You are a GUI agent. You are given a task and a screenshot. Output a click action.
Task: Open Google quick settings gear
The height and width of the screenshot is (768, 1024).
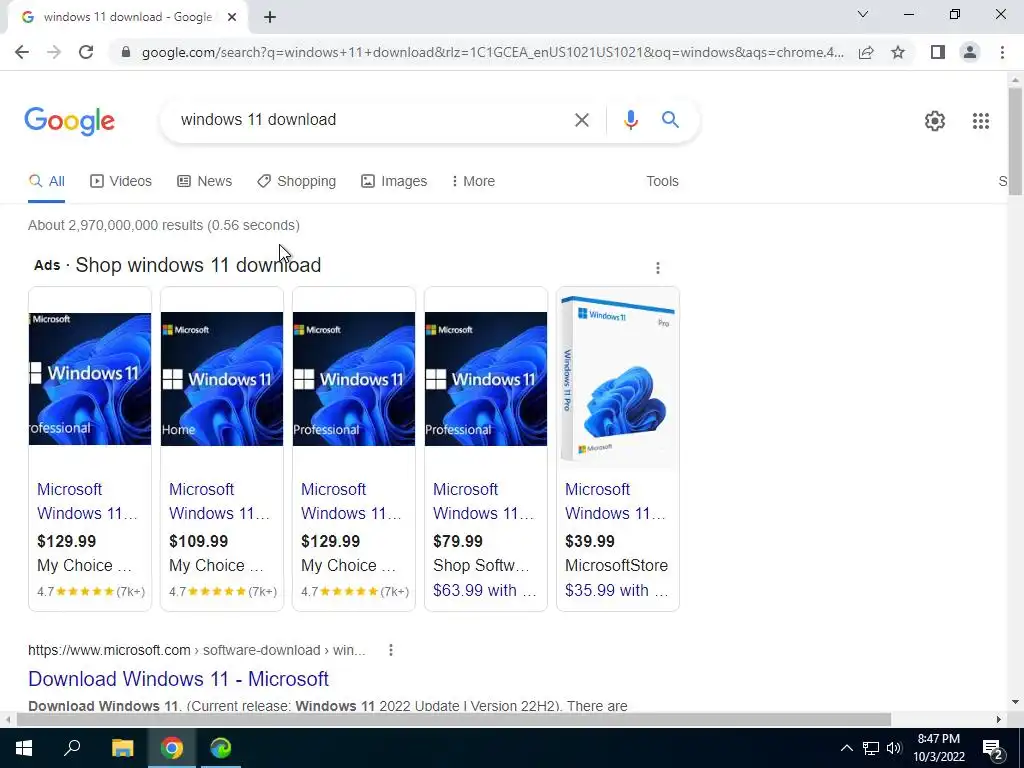pos(935,121)
